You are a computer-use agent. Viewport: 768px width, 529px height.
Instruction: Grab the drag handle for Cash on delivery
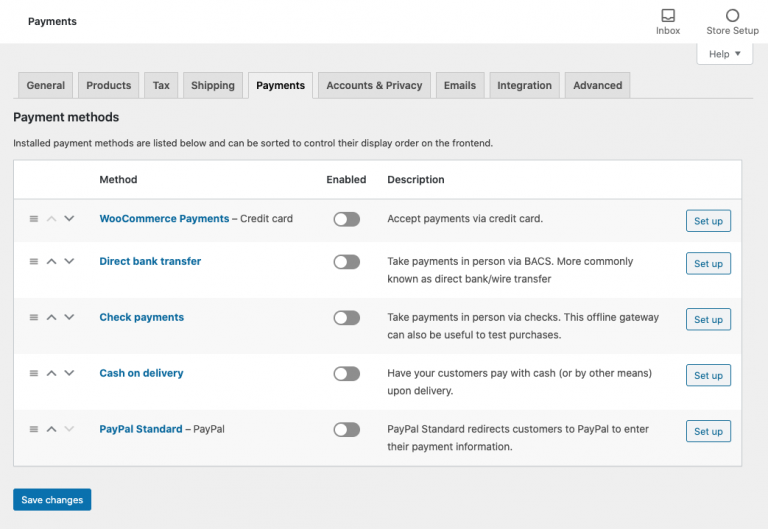pos(34,373)
